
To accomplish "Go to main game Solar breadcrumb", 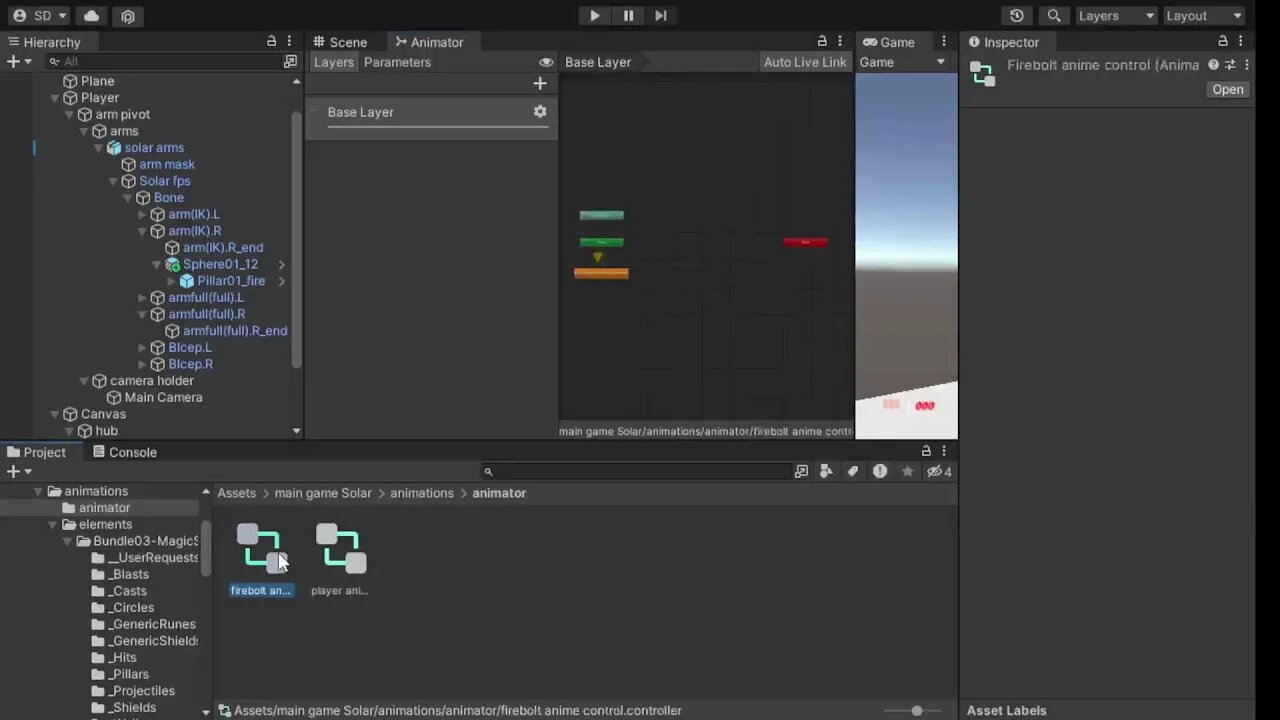I will point(323,493).
